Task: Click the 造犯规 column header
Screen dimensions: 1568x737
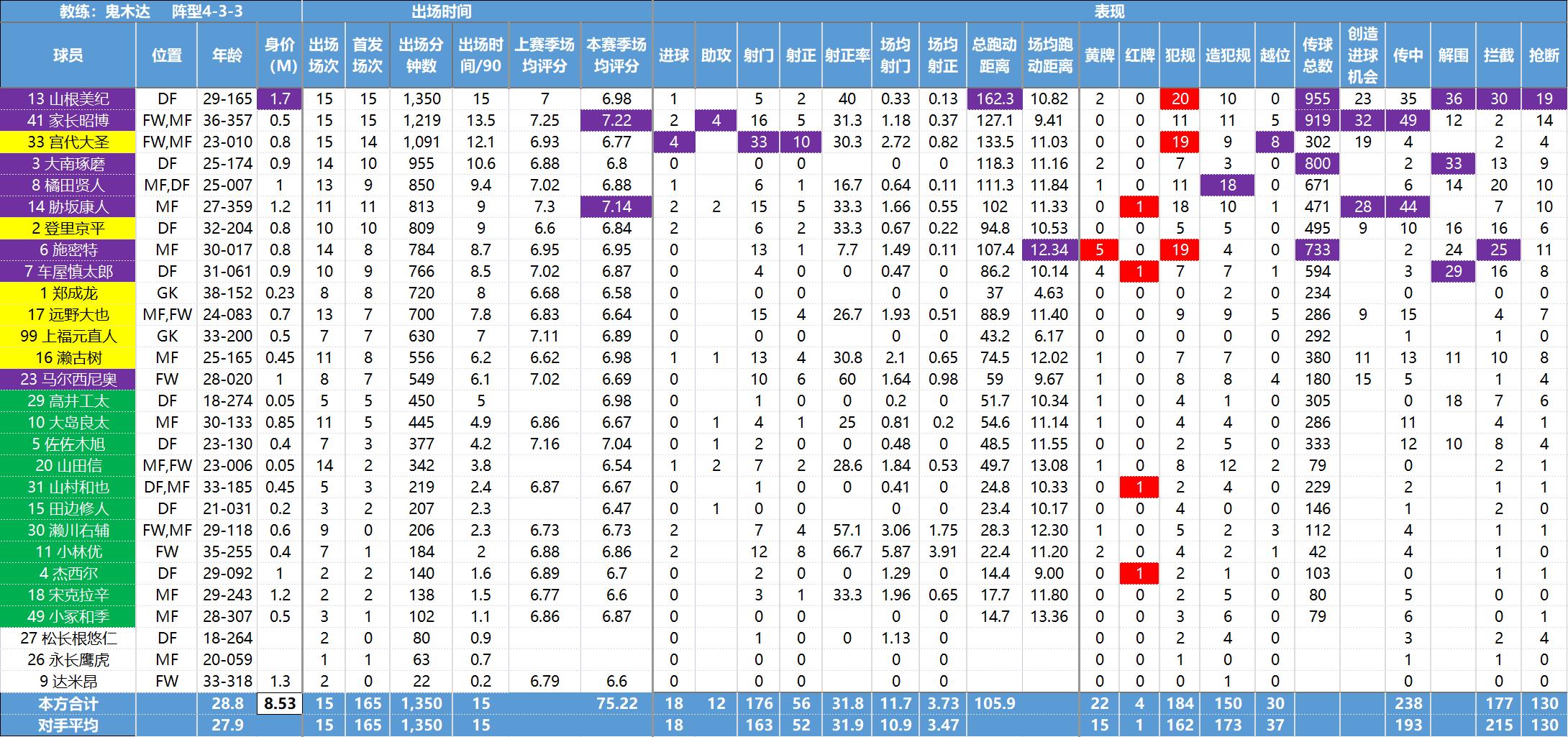Action: pos(1228,55)
